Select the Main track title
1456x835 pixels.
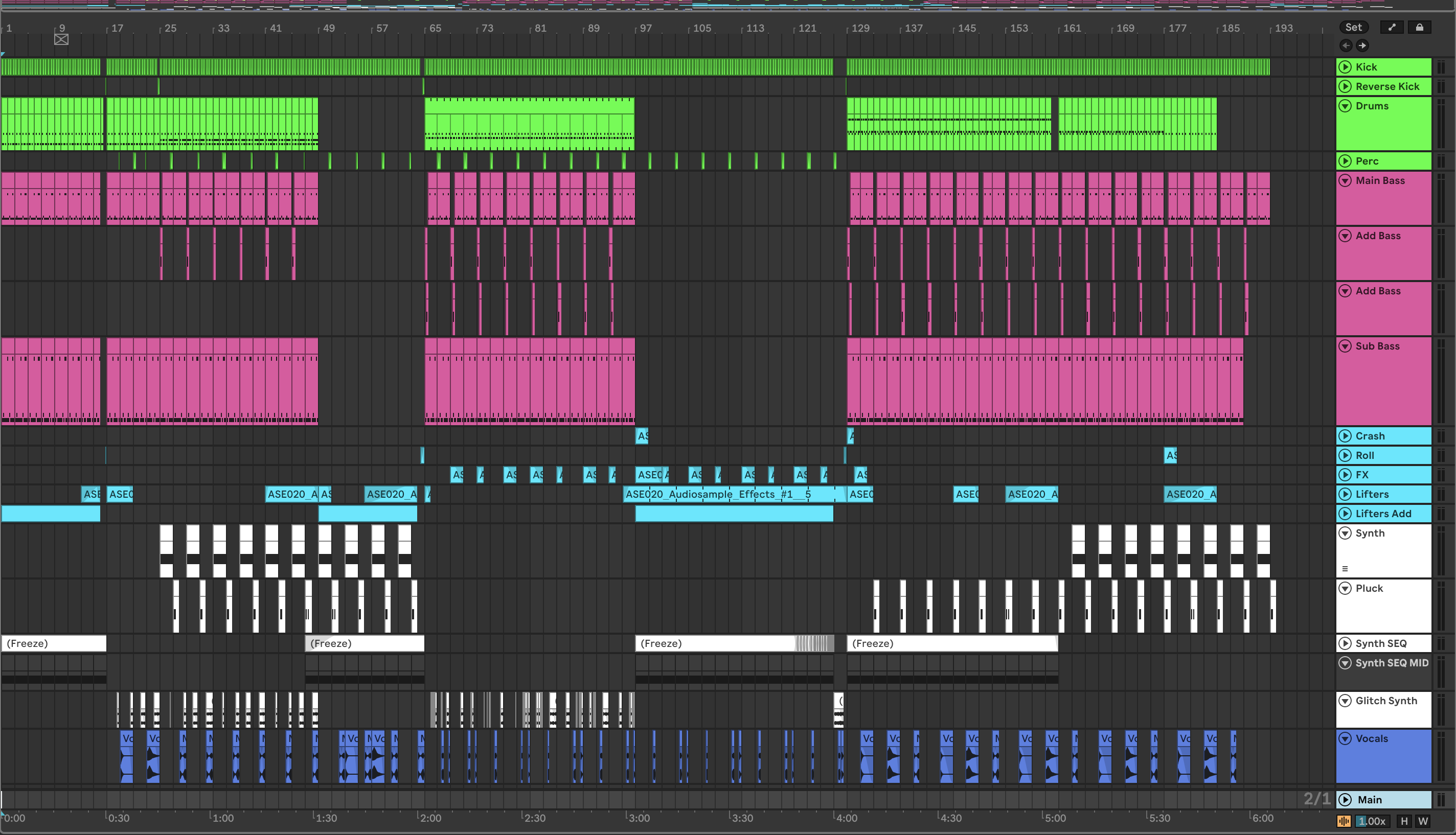point(1370,799)
